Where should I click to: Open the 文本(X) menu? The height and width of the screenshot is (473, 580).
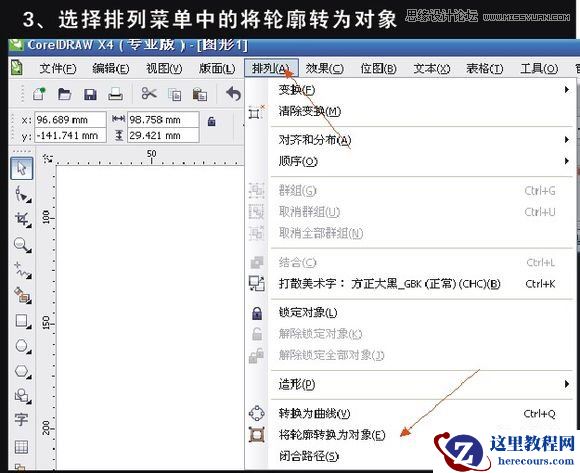point(432,68)
